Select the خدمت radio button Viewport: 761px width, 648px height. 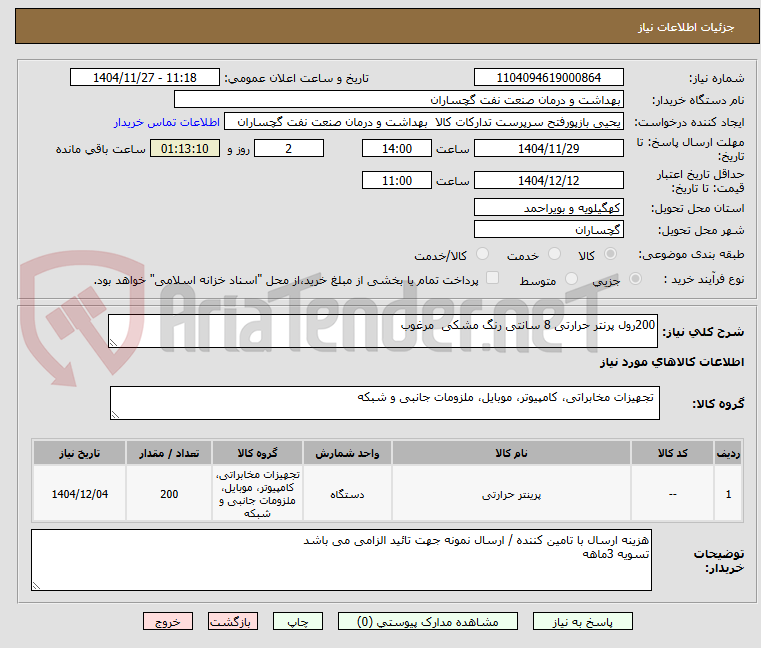(x=554, y=254)
